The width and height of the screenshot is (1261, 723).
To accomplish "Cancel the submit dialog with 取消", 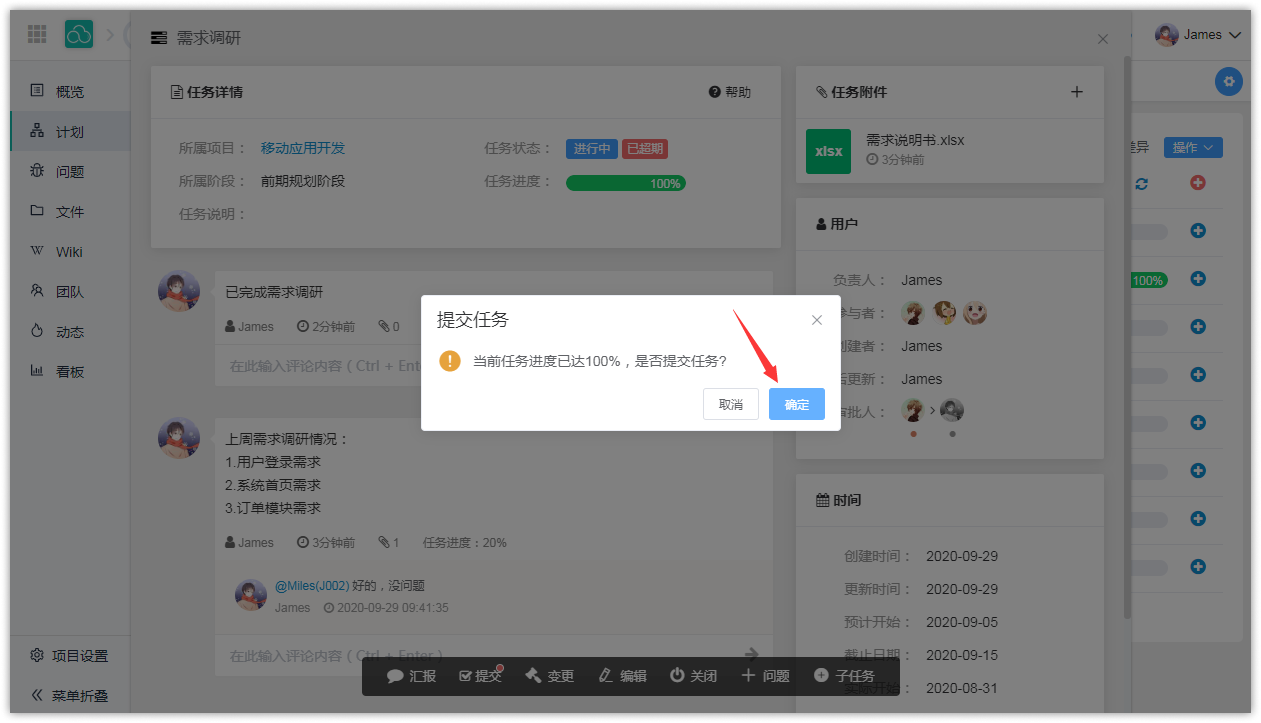I will coord(730,404).
